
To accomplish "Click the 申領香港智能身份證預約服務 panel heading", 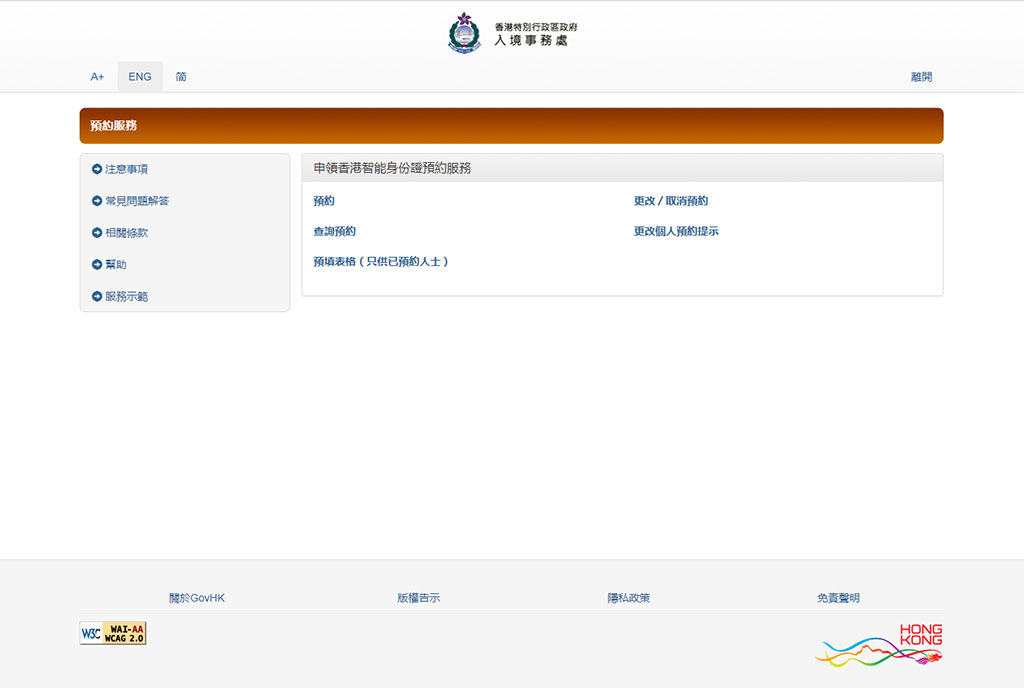I will pos(392,168).
